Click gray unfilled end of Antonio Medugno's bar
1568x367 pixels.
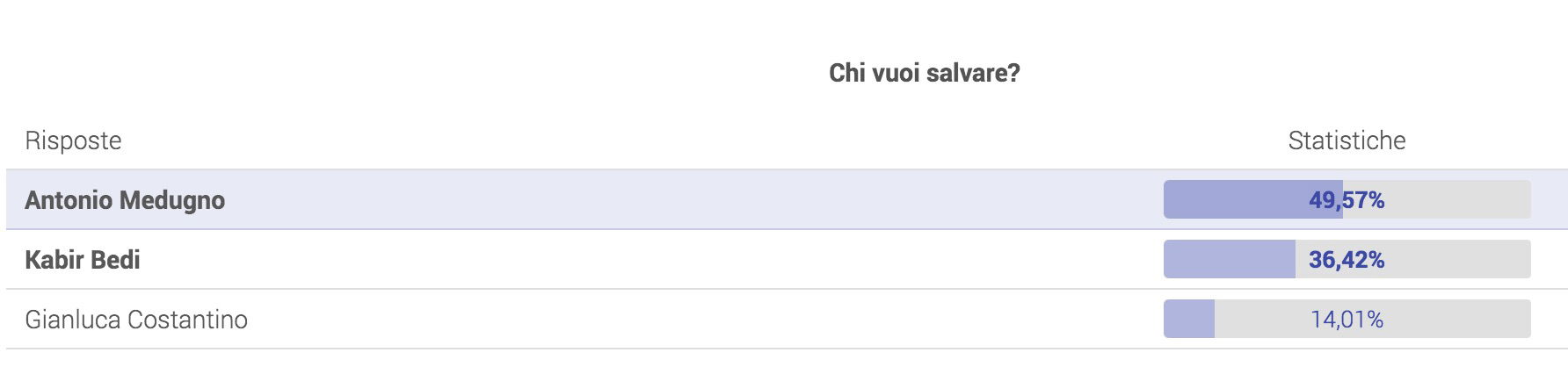[1459, 200]
